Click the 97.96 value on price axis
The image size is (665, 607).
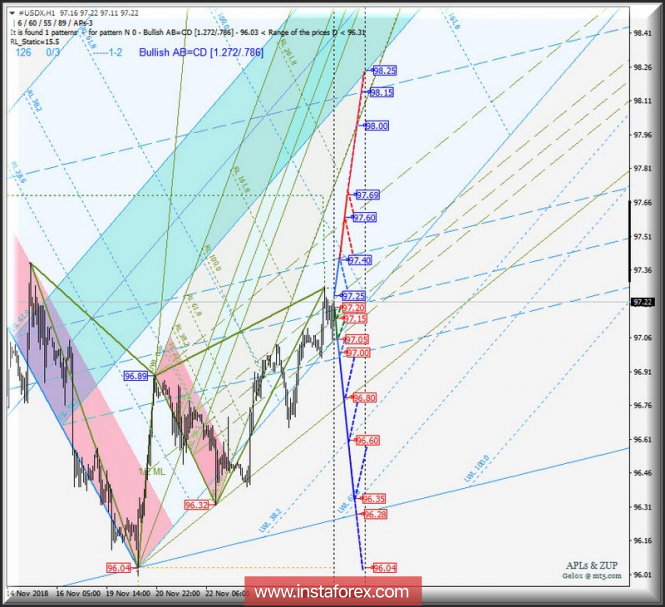[x=643, y=135]
